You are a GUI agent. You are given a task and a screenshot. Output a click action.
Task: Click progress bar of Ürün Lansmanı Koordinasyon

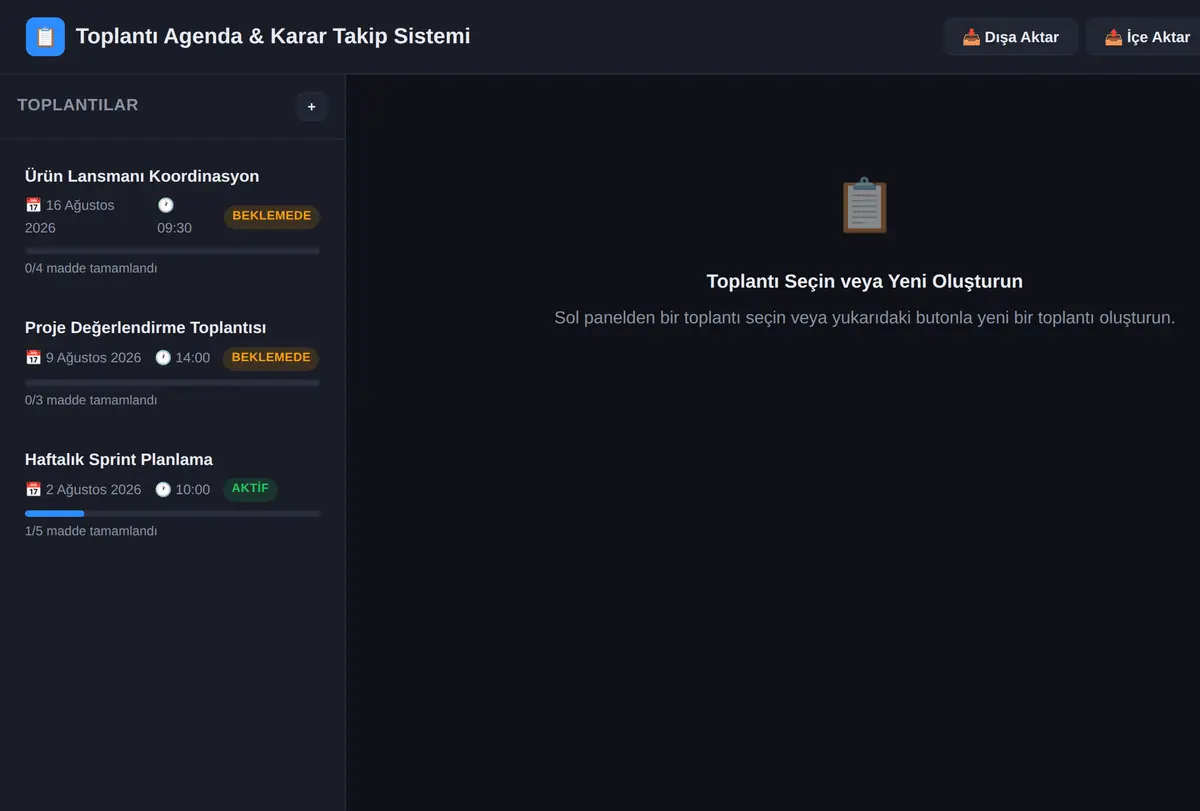click(x=172, y=250)
